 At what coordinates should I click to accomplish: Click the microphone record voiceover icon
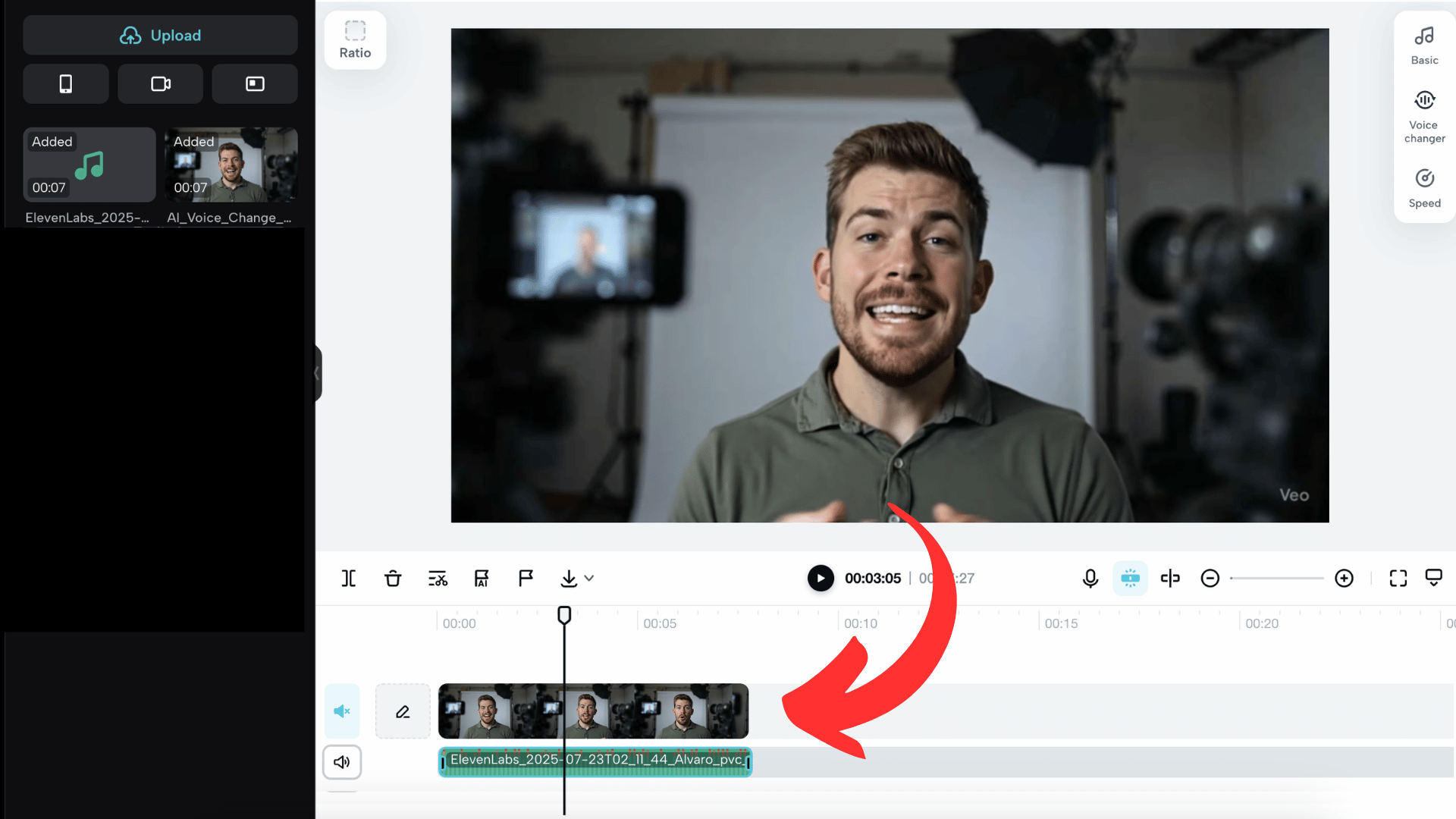1090,579
